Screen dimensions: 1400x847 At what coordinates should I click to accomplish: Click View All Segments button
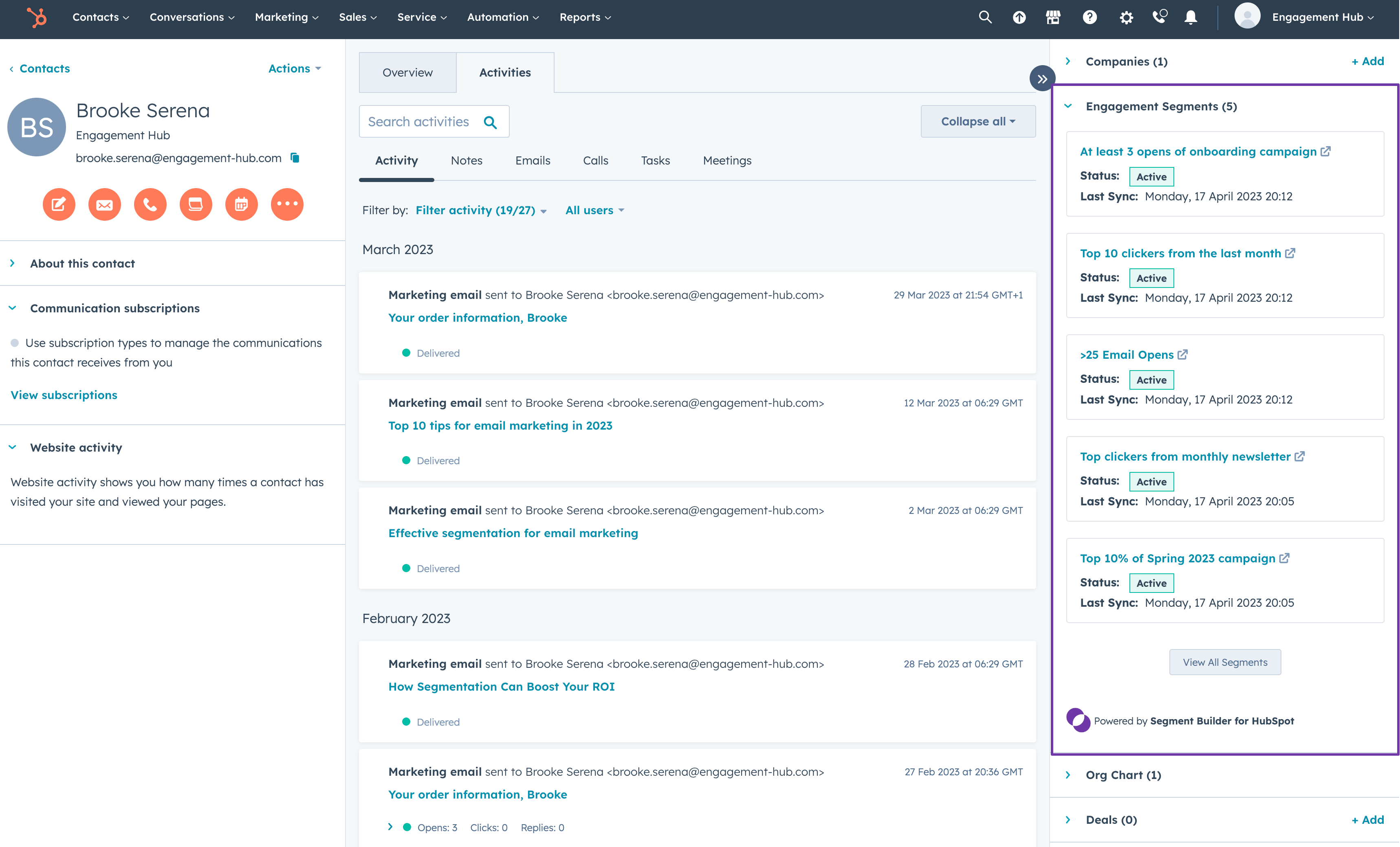[x=1225, y=661]
